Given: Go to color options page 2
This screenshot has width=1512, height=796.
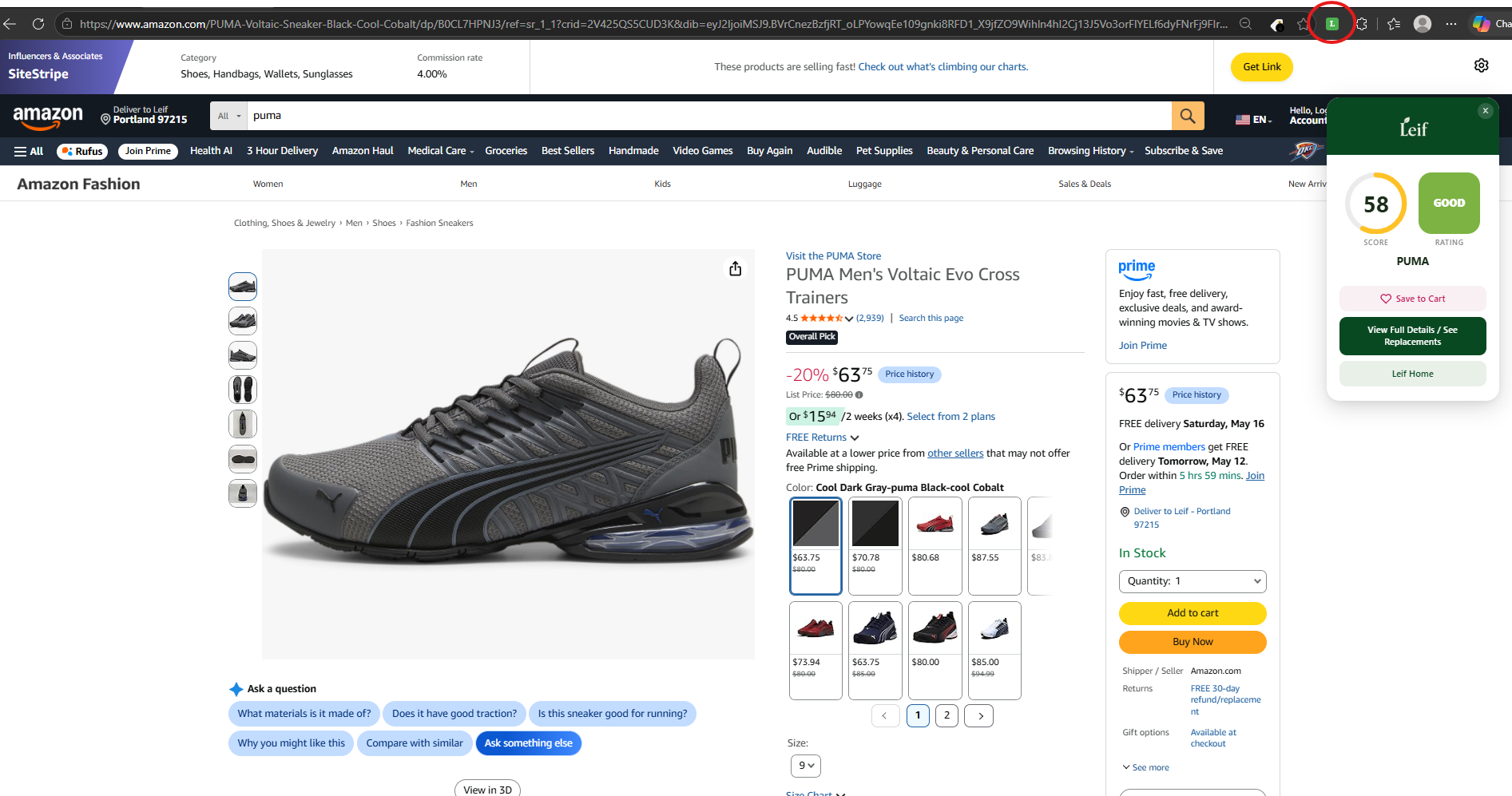Looking at the screenshot, I should pyautogui.click(x=946, y=715).
